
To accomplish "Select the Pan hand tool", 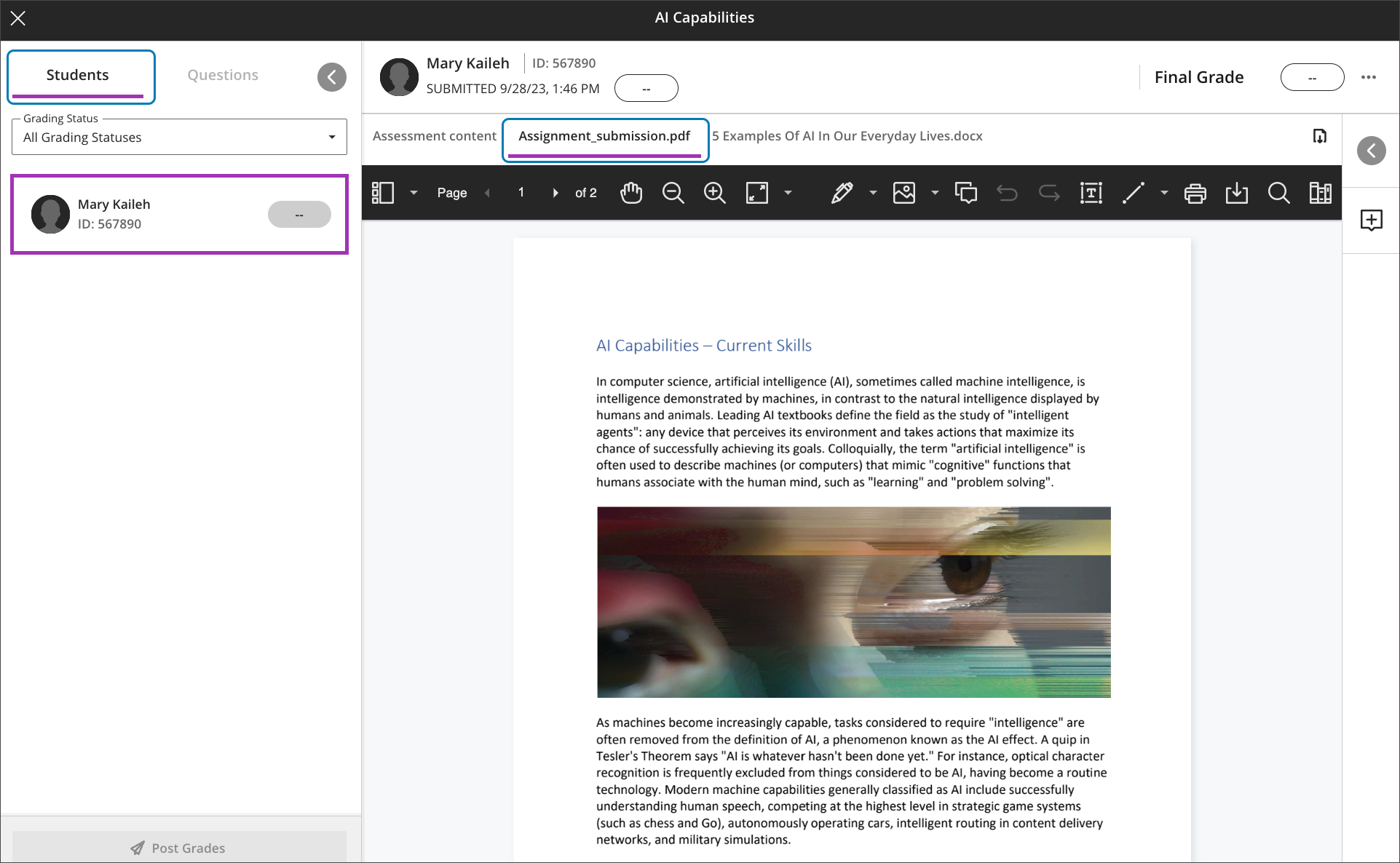I will point(631,193).
